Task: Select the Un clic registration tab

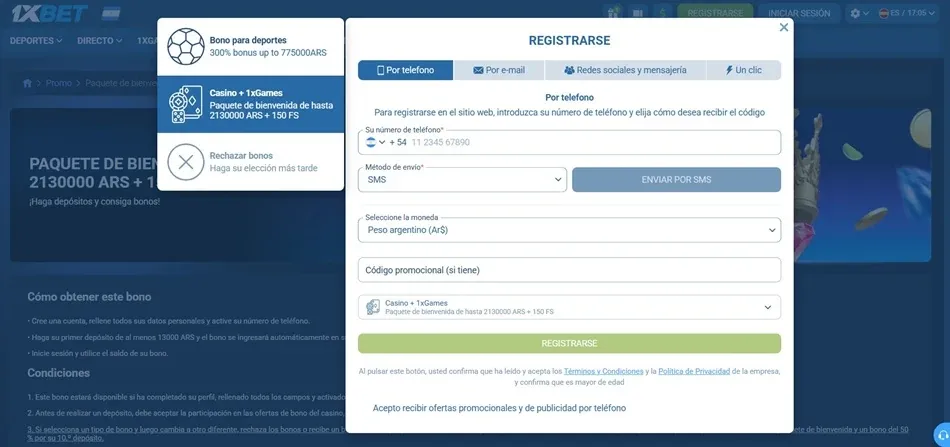Action: tap(743, 70)
